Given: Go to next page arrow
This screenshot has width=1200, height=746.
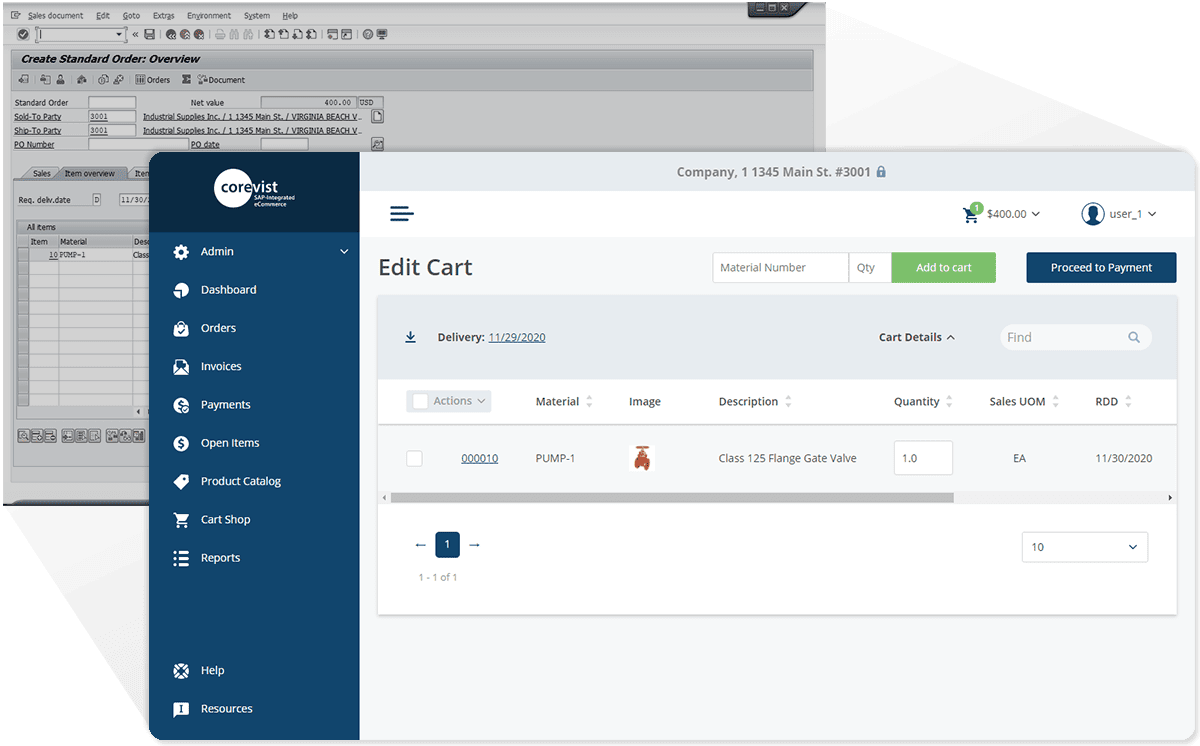Looking at the screenshot, I should (475, 545).
